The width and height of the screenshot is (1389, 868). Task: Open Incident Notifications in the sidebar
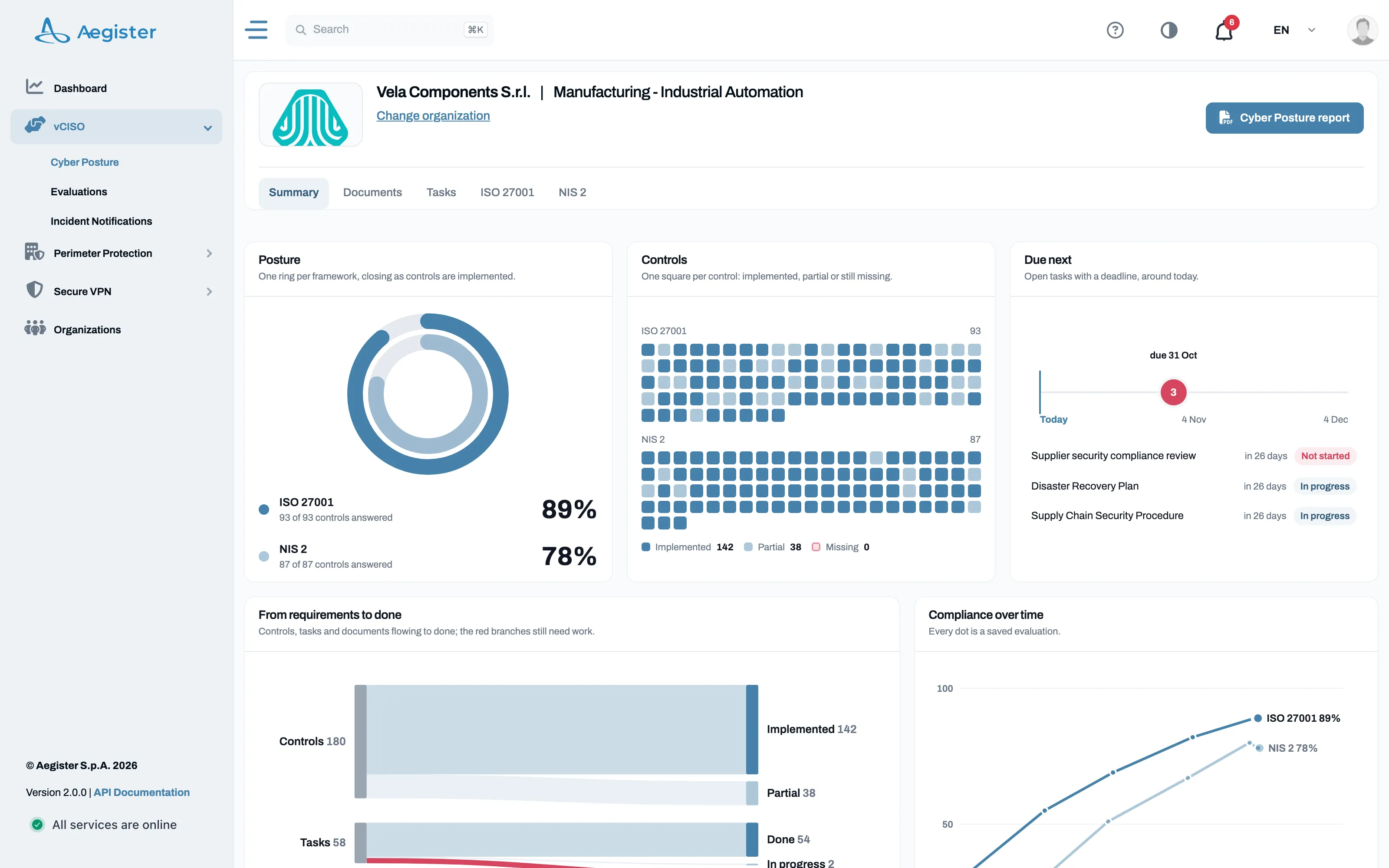(101, 221)
